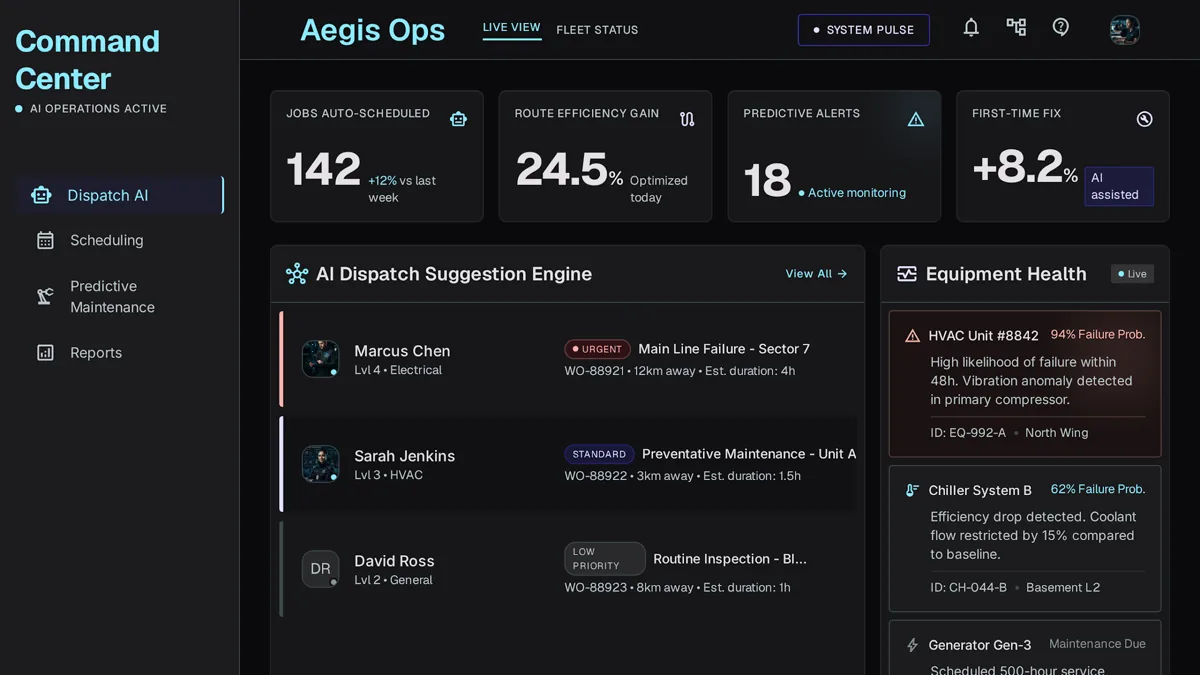Screen dimensions: 1200x675
Task: Click the Live badge on Equipment Health
Action: pos(1133,274)
